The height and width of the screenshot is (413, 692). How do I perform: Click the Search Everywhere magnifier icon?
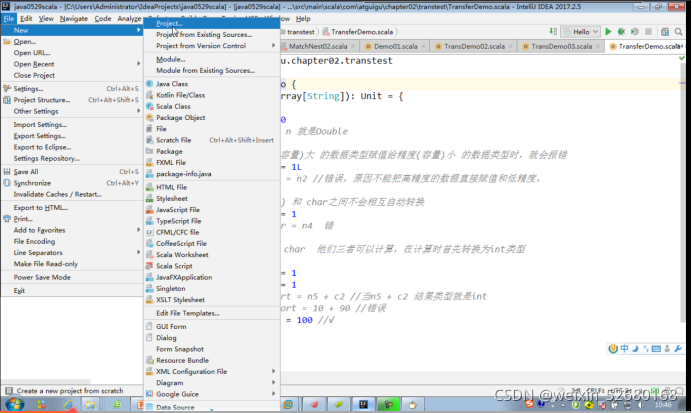tap(679, 31)
